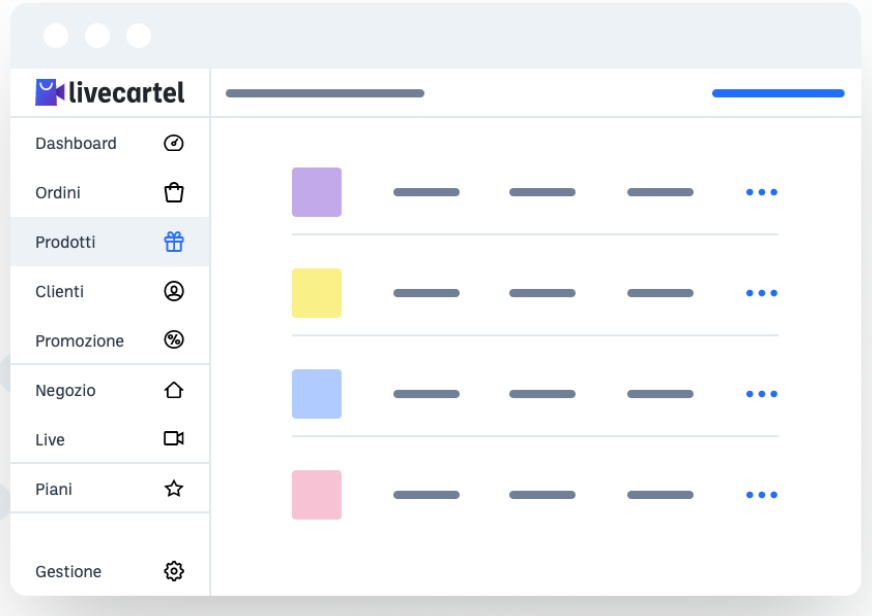Go to Dashboard menu item
The image size is (872, 616).
110,143
